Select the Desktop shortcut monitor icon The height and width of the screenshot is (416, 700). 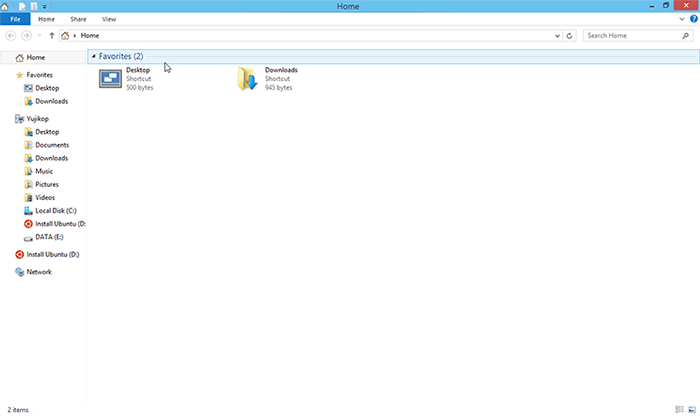click(x=110, y=79)
